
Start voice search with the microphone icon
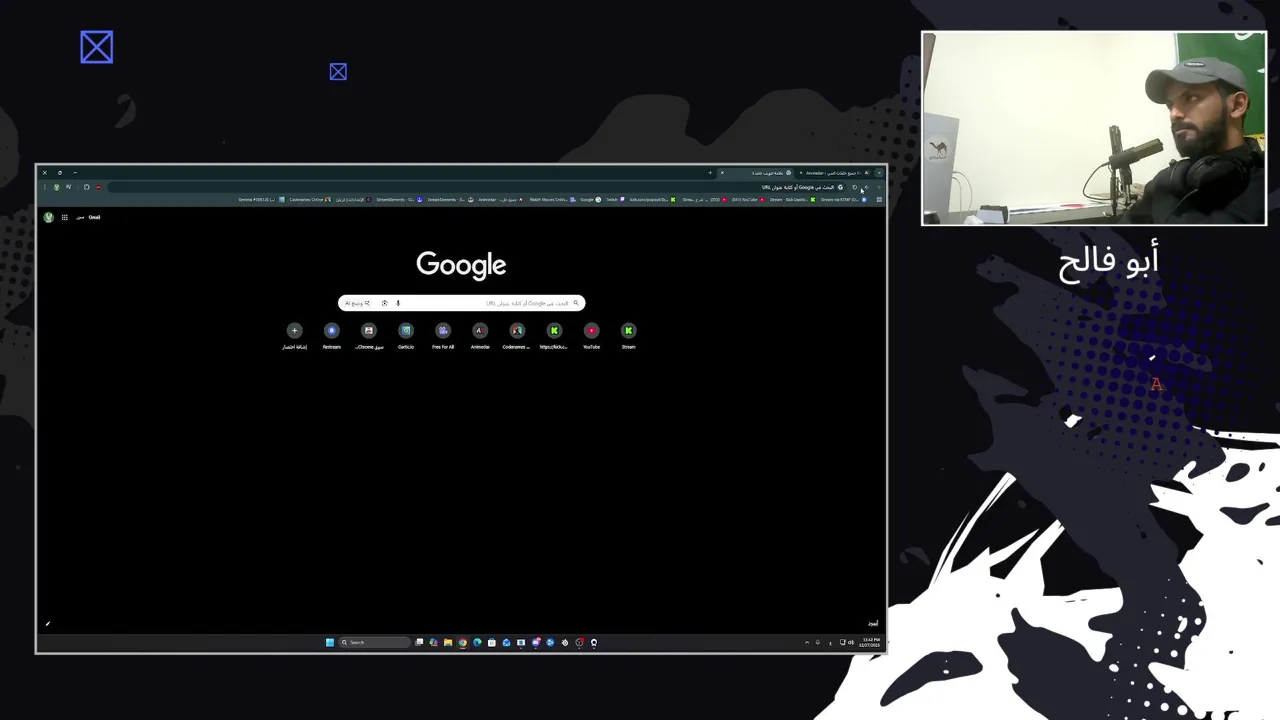click(397, 303)
